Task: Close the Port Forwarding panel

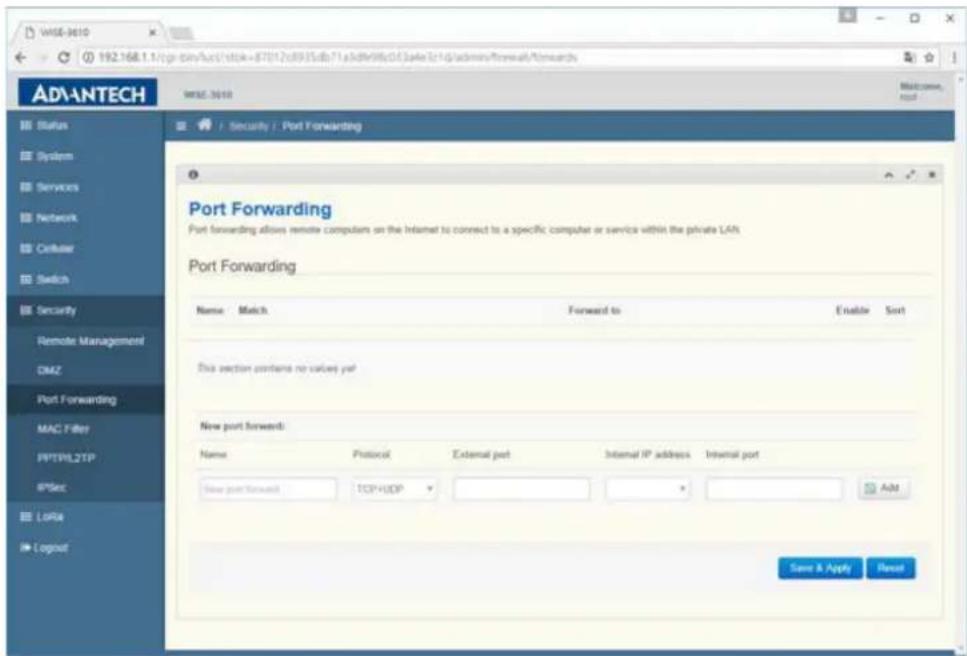Action: tap(932, 175)
